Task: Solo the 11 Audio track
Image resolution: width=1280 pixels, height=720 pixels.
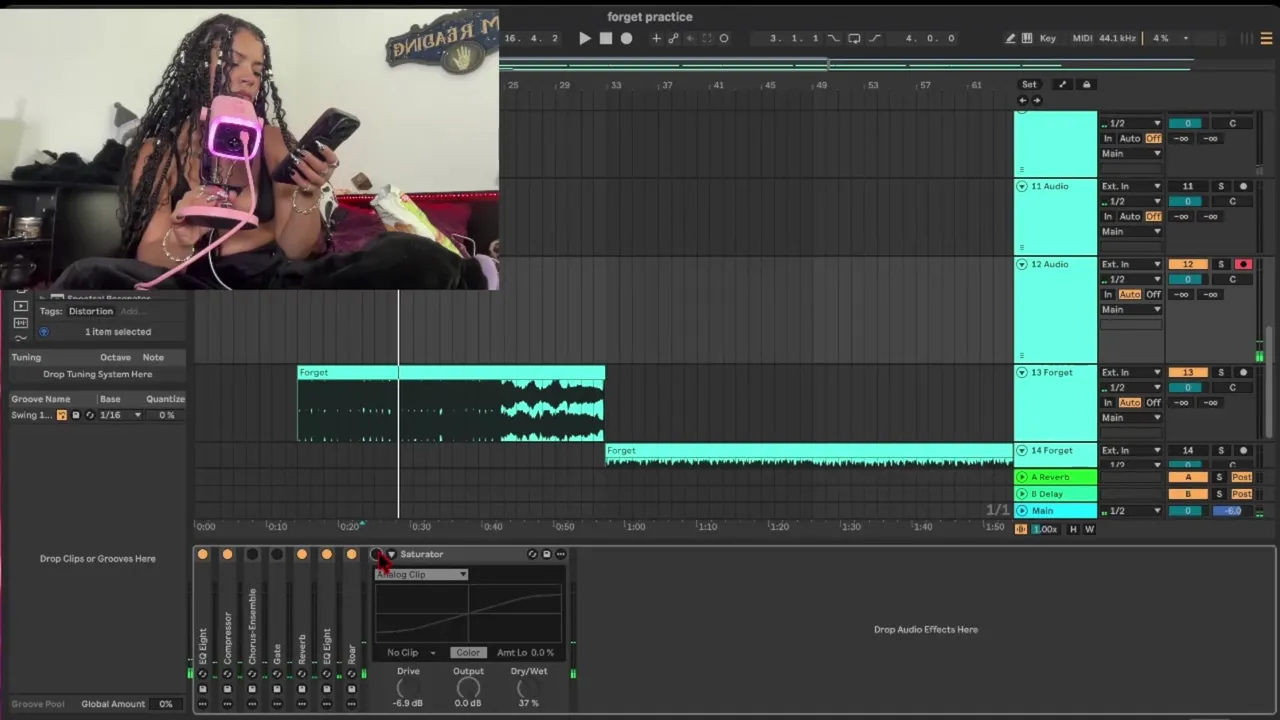Action: point(1220,186)
